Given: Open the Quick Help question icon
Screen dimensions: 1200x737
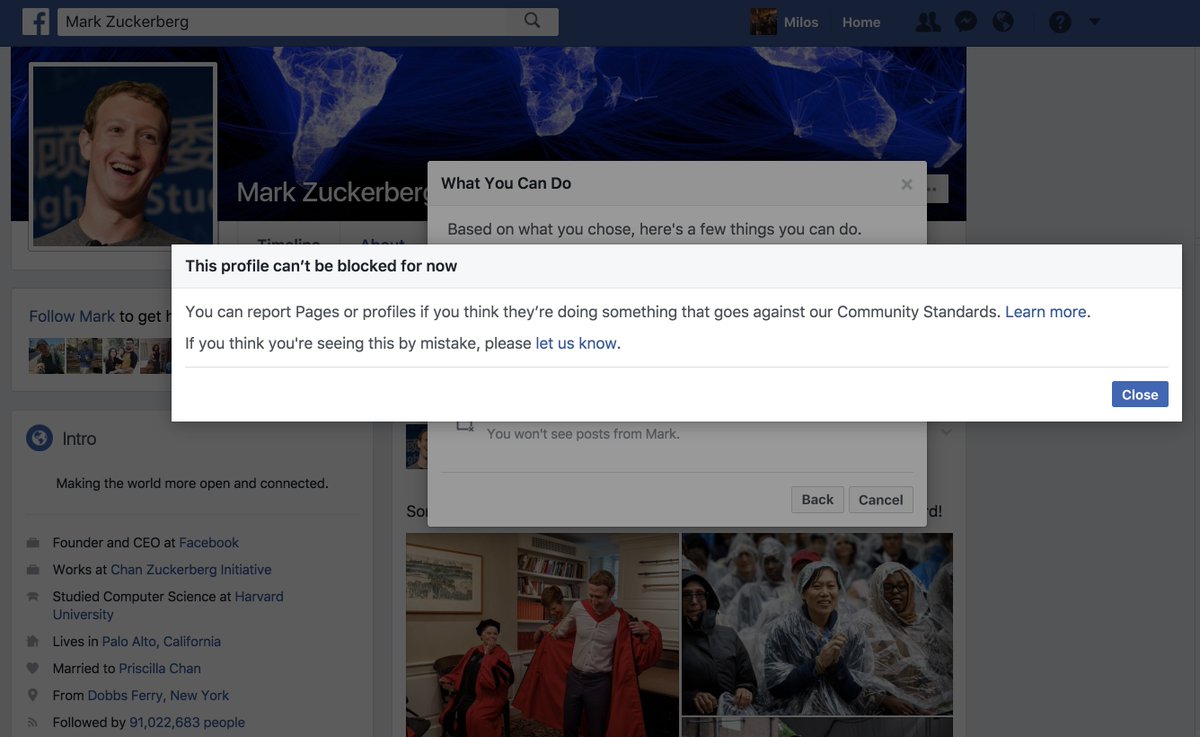Looking at the screenshot, I should (x=1060, y=22).
